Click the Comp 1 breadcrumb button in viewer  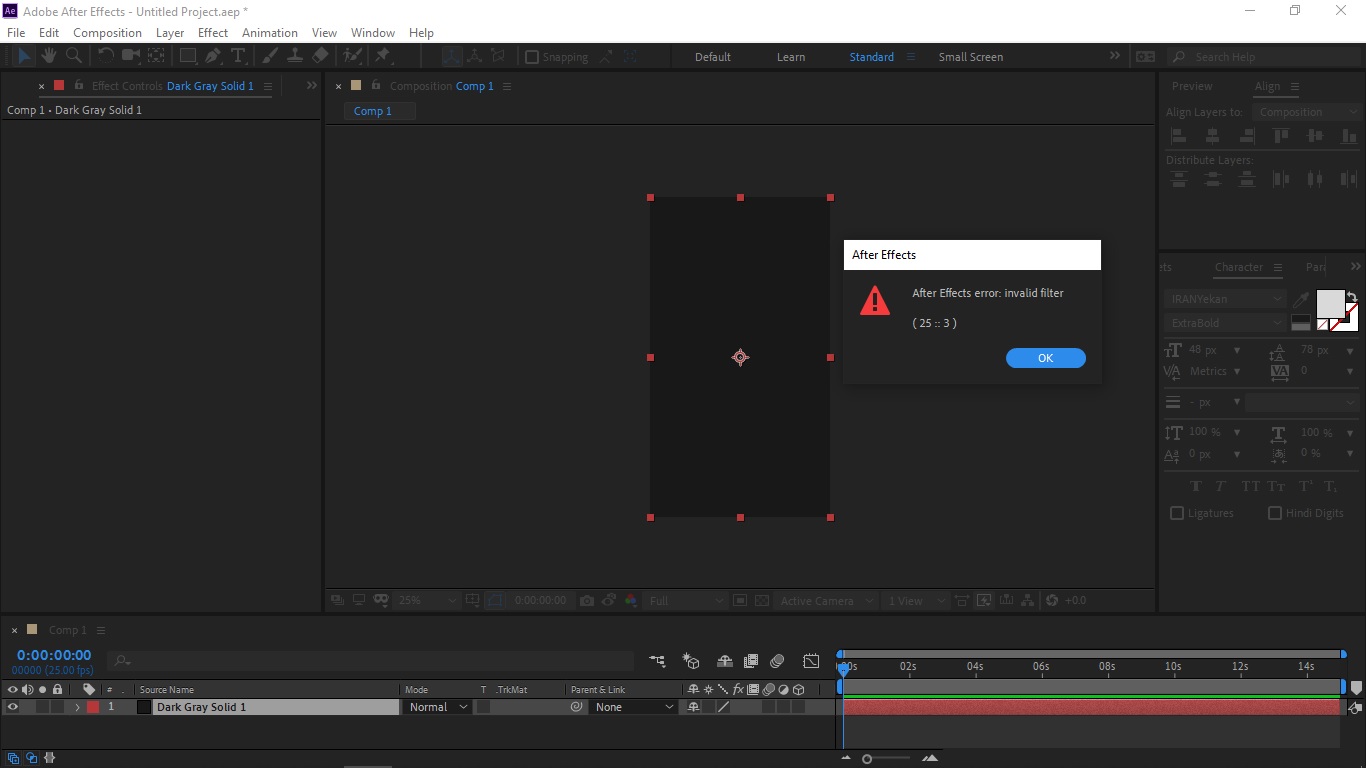click(380, 111)
